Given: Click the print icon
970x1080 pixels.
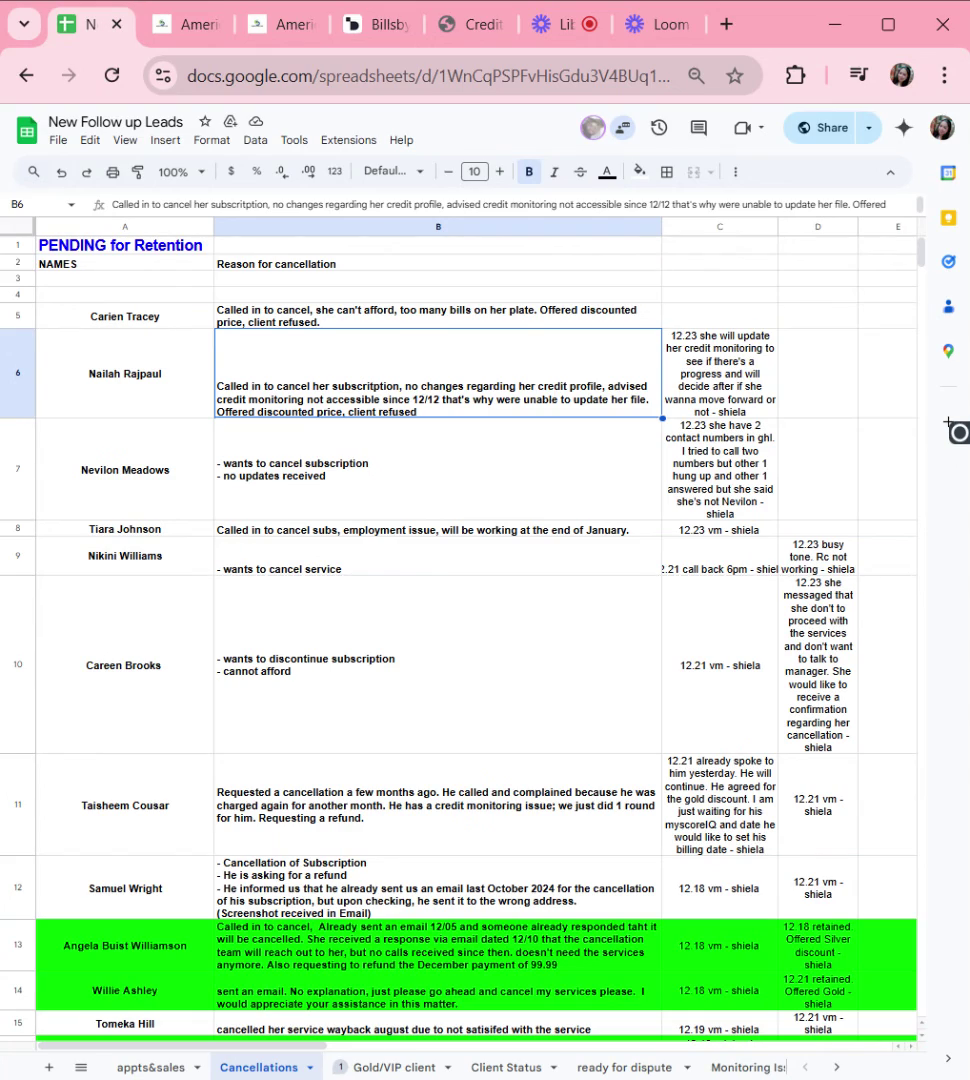Looking at the screenshot, I should click(x=112, y=172).
